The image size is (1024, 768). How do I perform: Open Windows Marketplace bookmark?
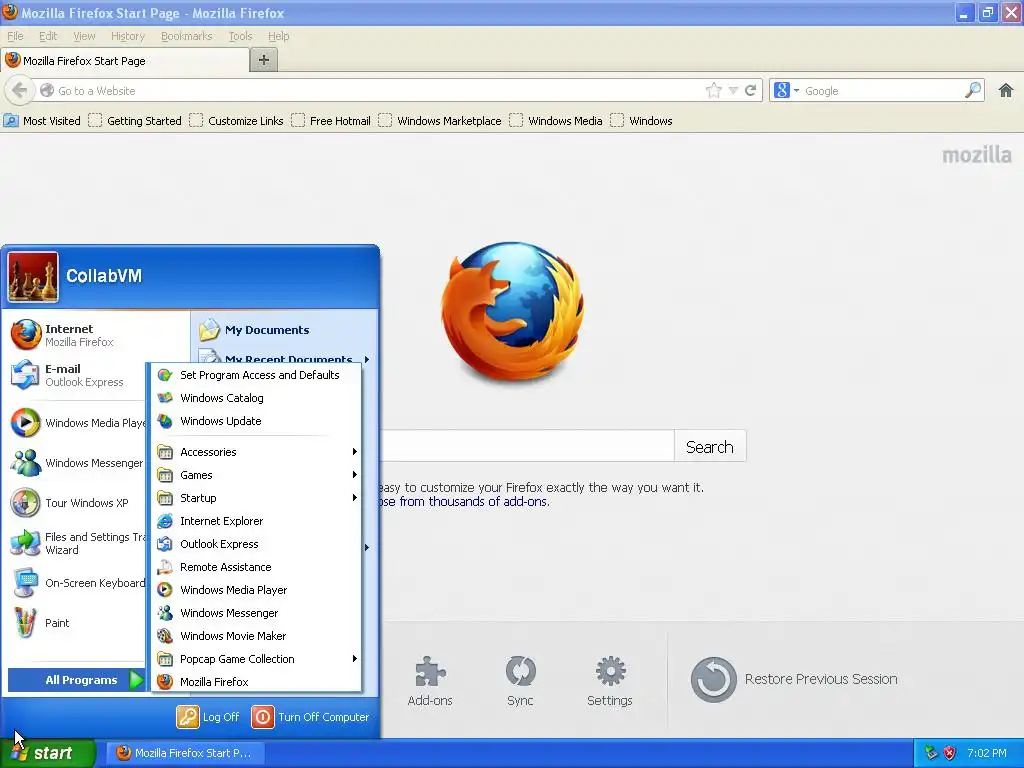440,121
